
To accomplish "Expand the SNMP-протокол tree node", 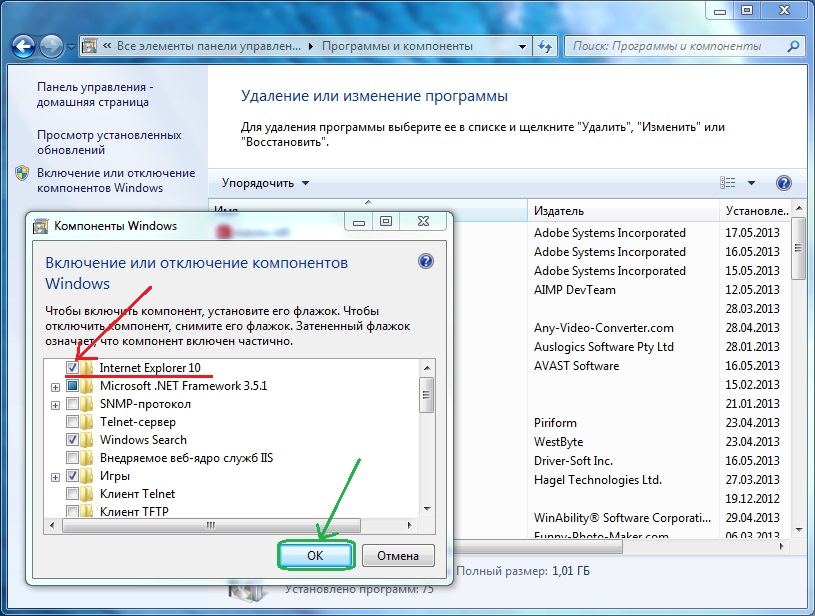I will pos(56,405).
